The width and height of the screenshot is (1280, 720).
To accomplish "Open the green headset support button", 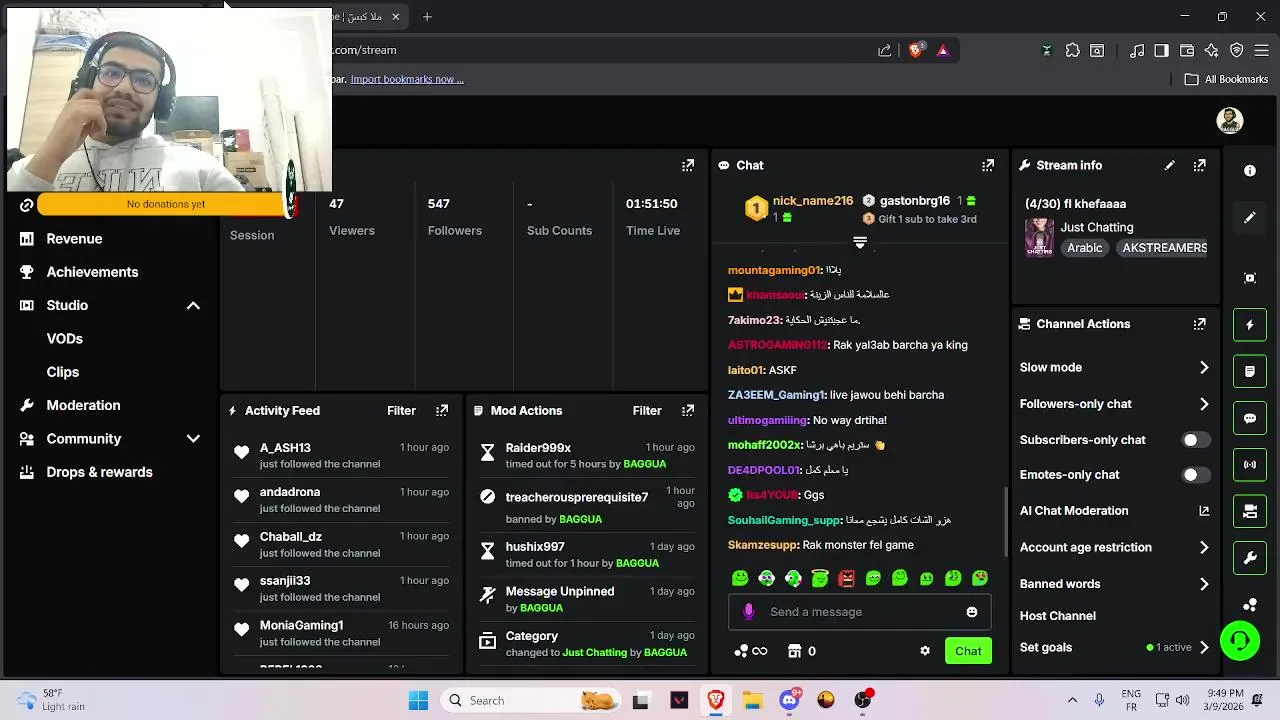I will [x=1240, y=640].
